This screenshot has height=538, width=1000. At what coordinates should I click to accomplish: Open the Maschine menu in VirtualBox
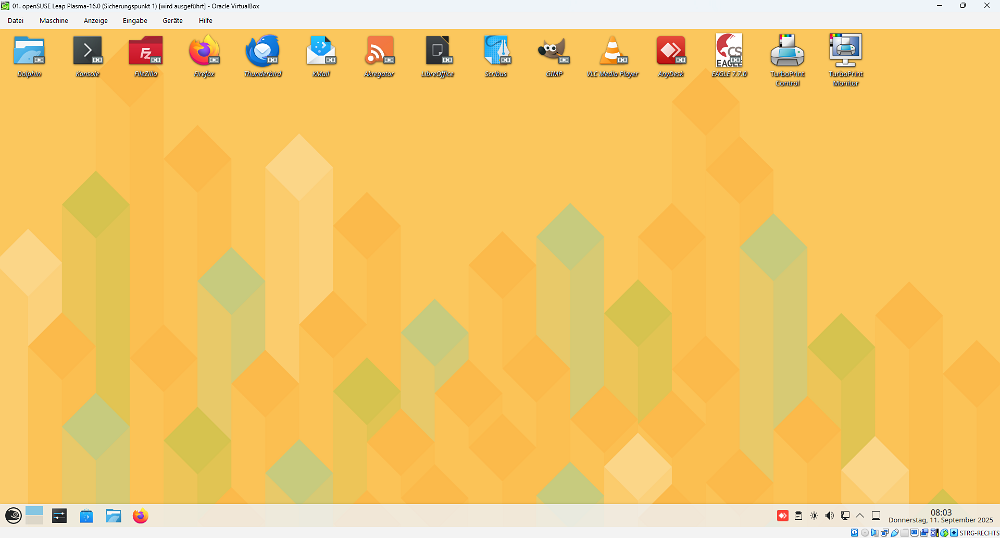[54, 20]
